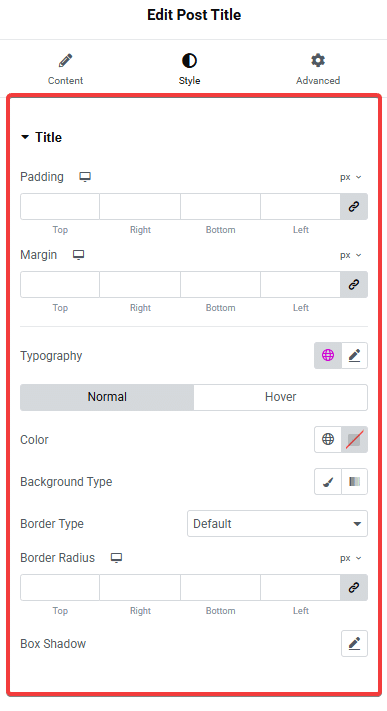Viewport: 387px width, 711px height.
Task: Open the Box Shadow edit pencil
Action: pyautogui.click(x=354, y=643)
